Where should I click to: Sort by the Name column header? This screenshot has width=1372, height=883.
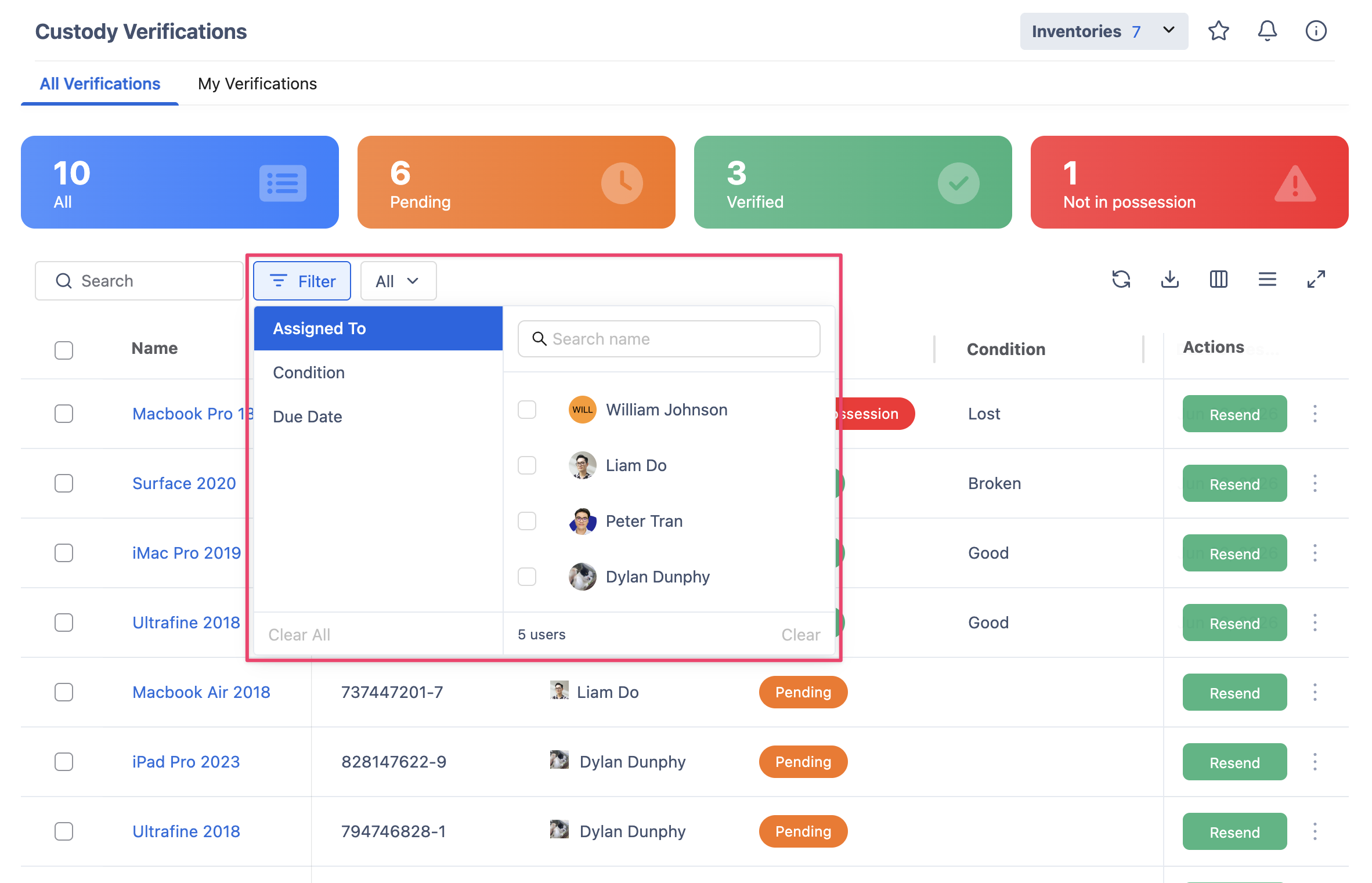154,348
